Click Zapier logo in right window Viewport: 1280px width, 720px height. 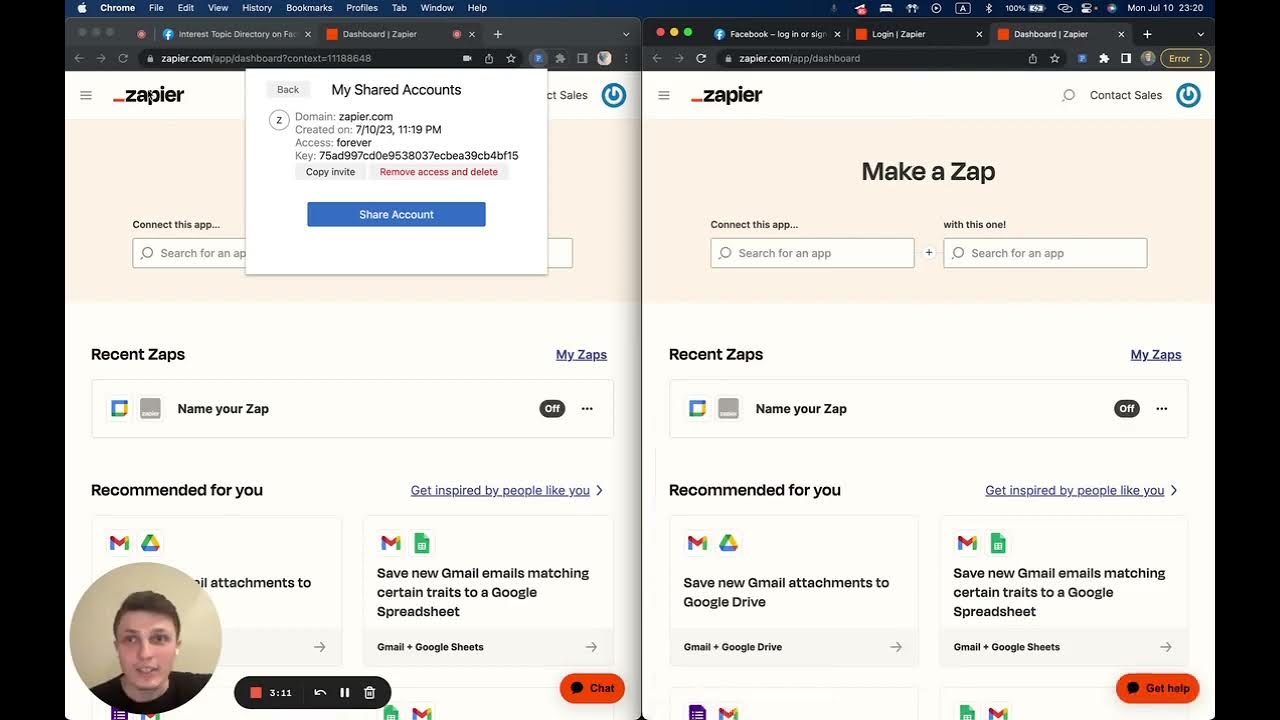pyautogui.click(x=726, y=95)
